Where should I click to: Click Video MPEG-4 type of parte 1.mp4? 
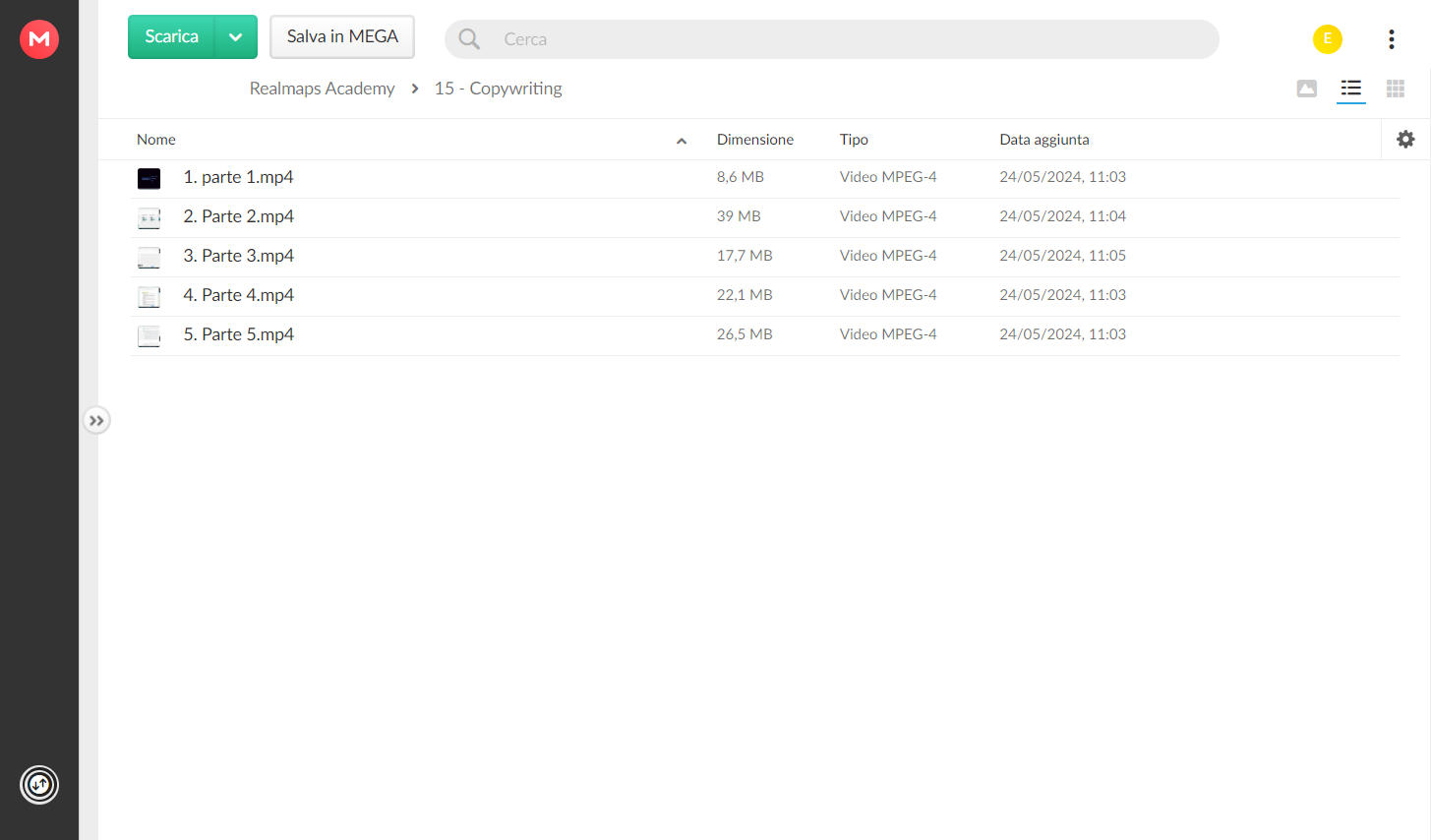888,177
